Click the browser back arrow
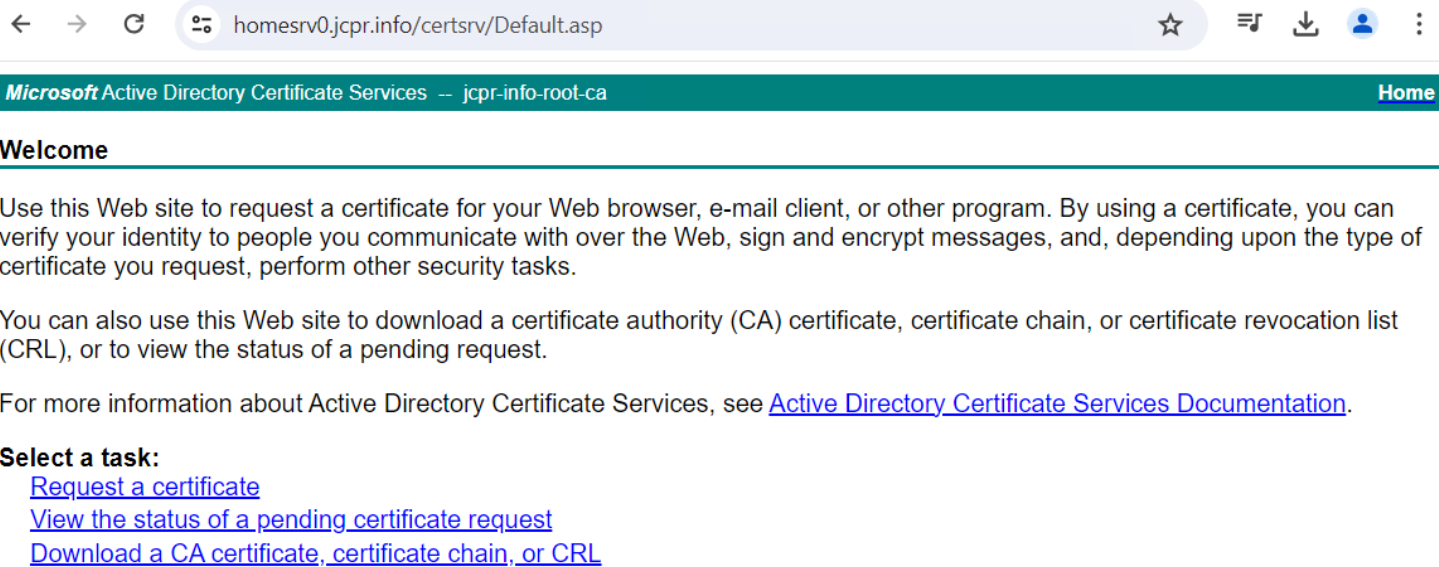 [21, 24]
